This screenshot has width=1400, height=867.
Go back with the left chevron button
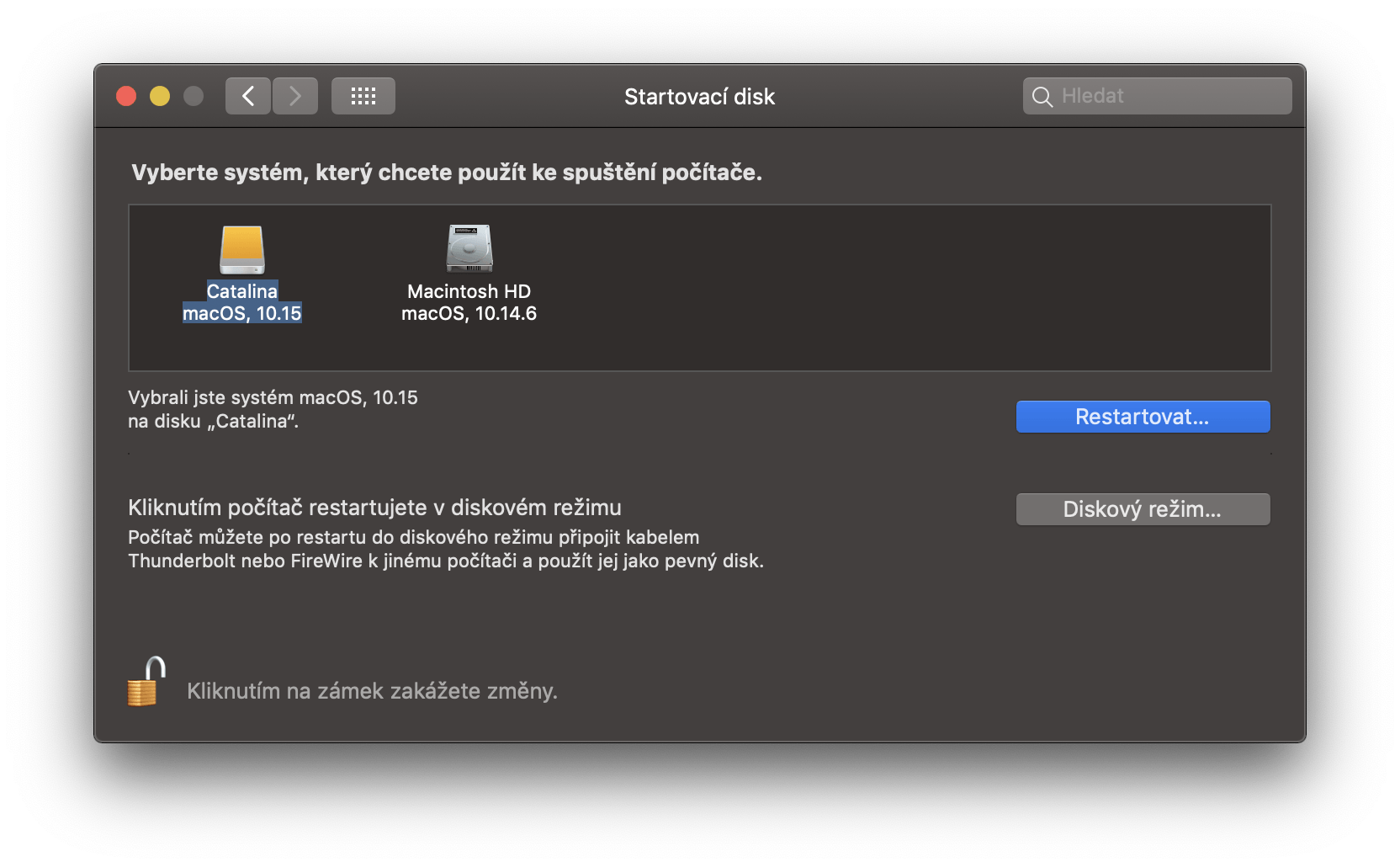(248, 96)
